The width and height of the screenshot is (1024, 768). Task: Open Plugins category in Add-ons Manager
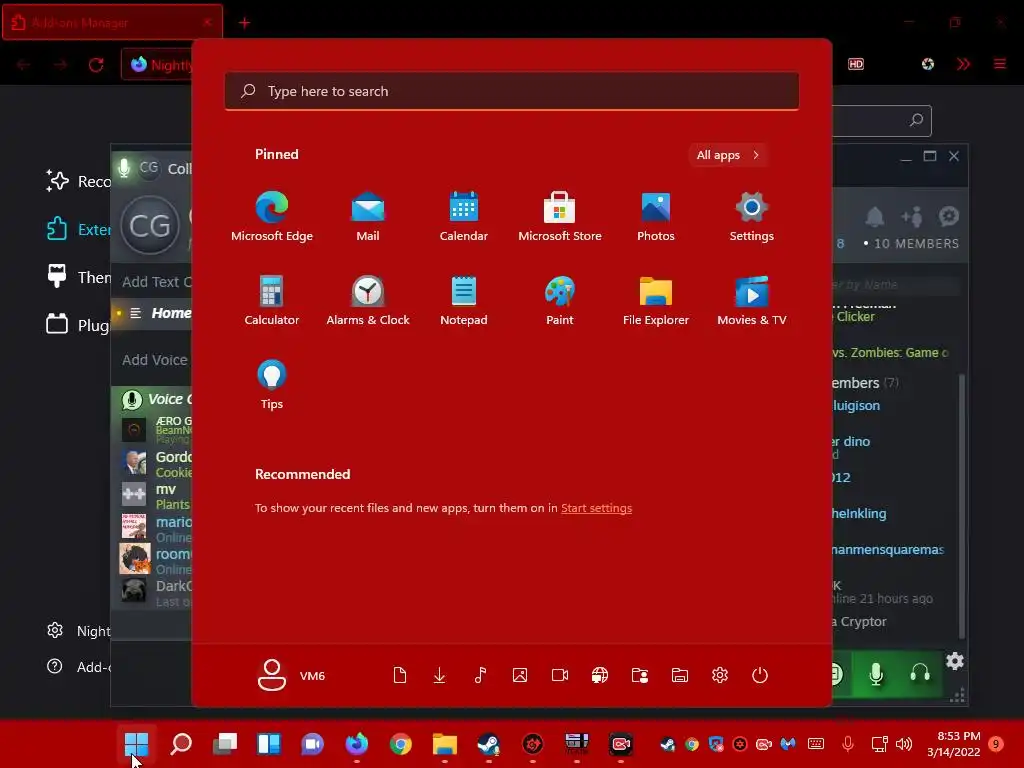(x=78, y=325)
